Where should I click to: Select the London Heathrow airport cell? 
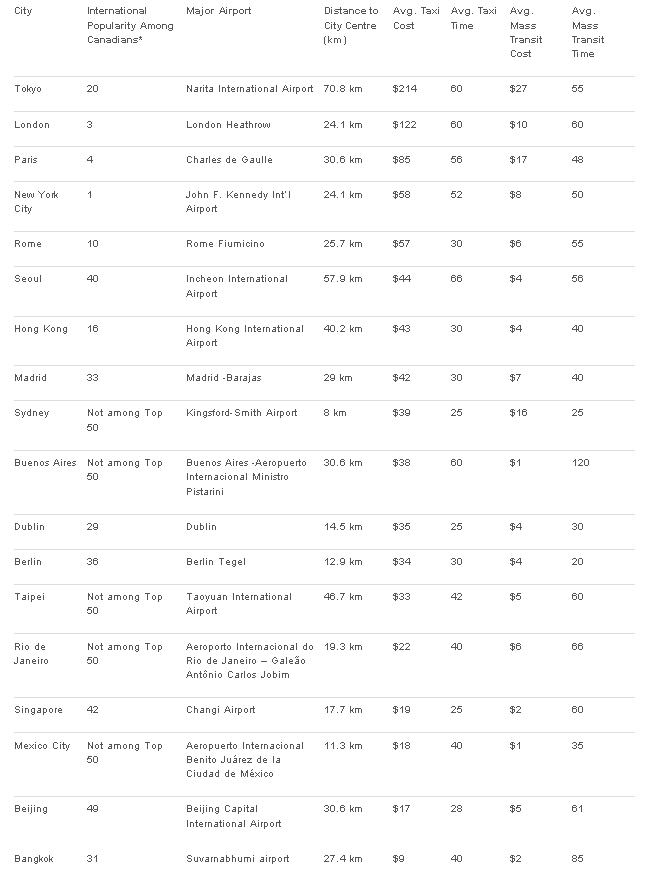[x=228, y=125]
